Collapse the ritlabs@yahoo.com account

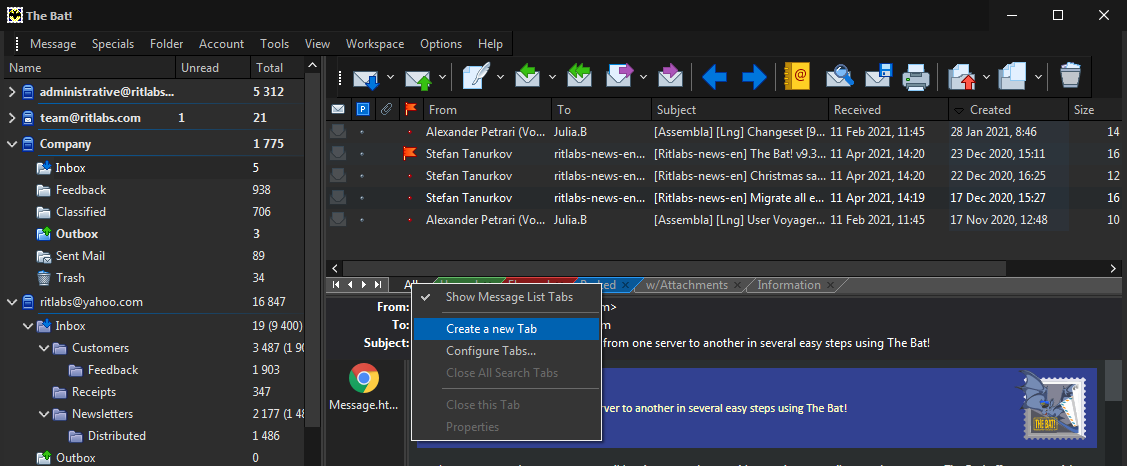click(x=12, y=302)
